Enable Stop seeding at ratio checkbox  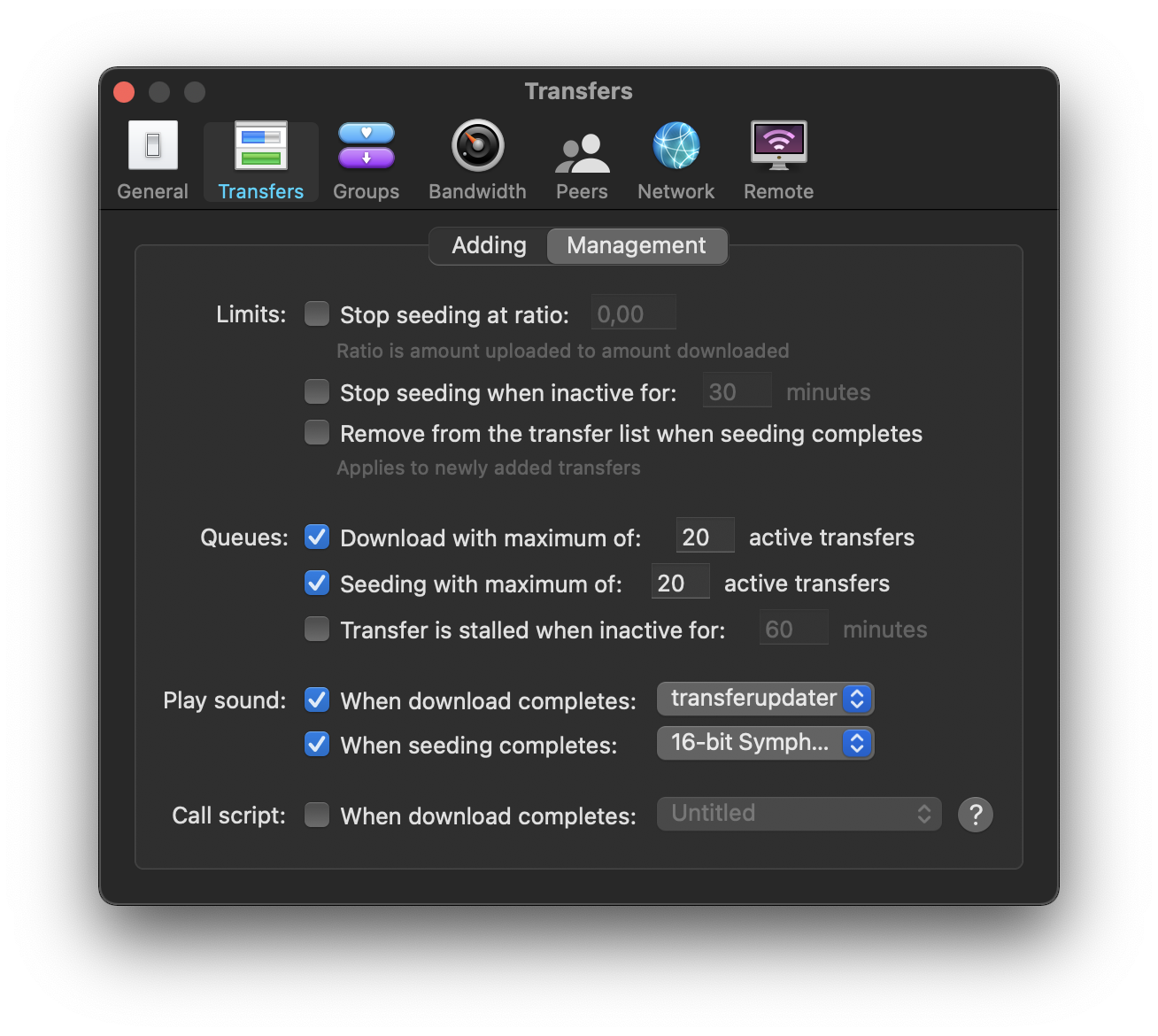point(317,314)
